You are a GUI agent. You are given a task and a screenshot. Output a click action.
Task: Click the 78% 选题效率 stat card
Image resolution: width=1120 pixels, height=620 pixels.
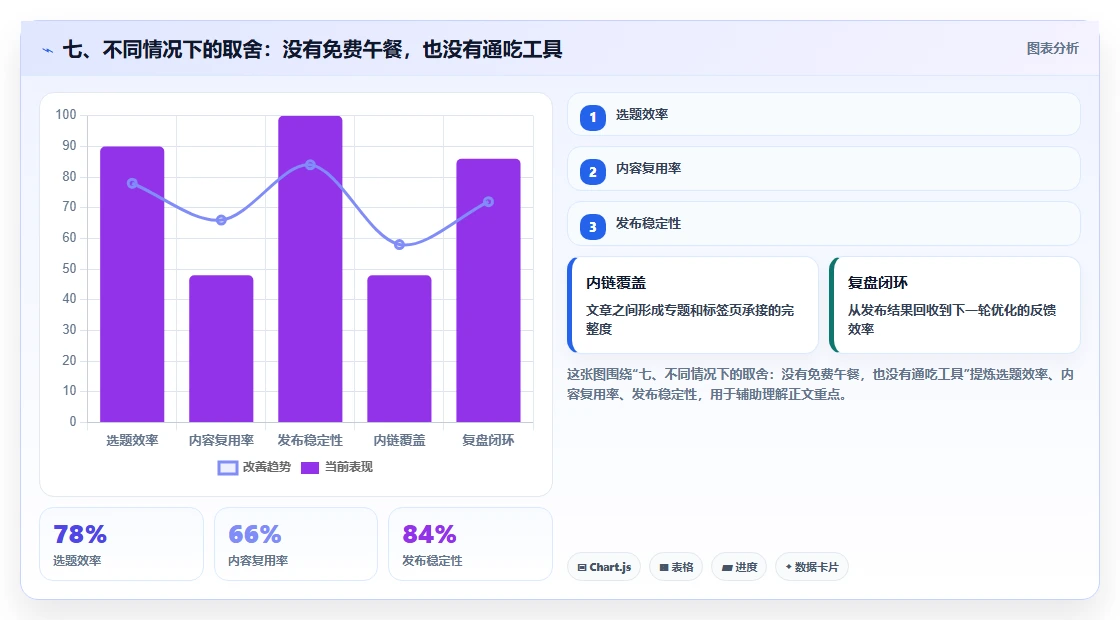coord(121,544)
